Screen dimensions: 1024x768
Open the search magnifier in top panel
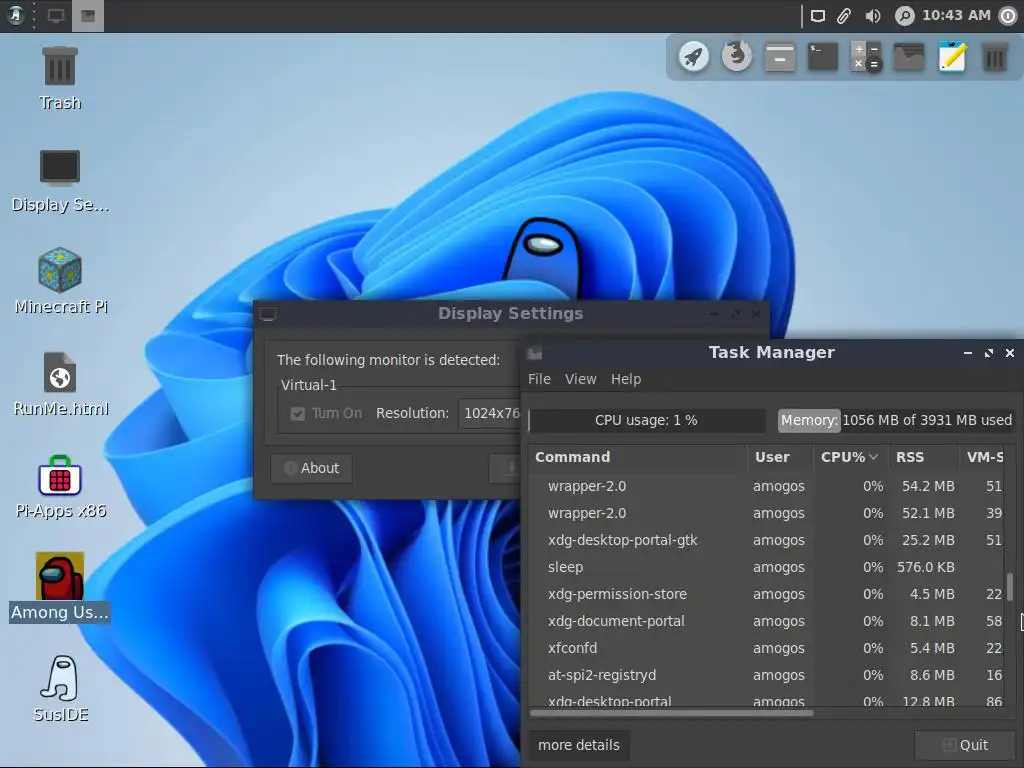[904, 16]
